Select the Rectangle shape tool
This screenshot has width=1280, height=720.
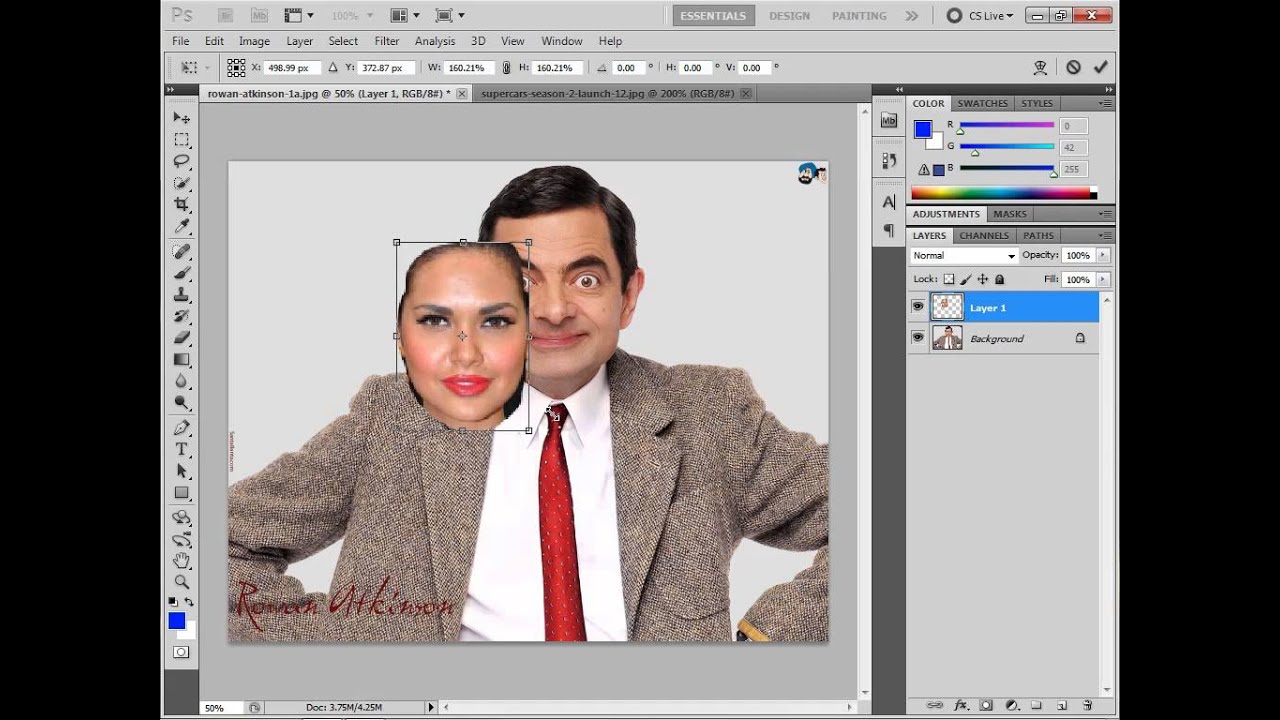click(181, 493)
